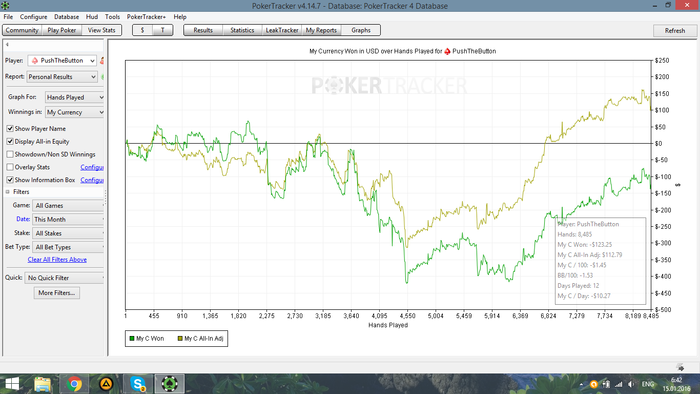Collapse the left sidebar arrow
Image resolution: width=700 pixels, height=394 pixels.
click(7, 45)
